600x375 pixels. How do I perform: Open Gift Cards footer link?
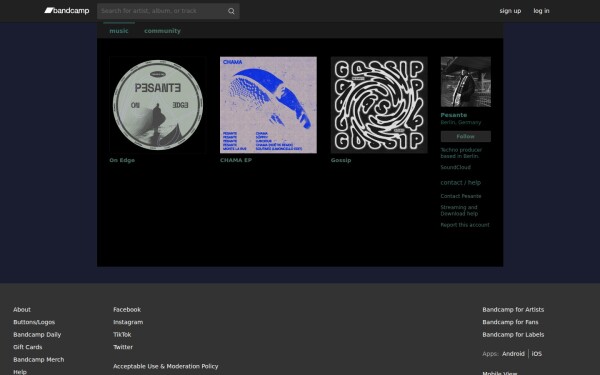(x=28, y=347)
